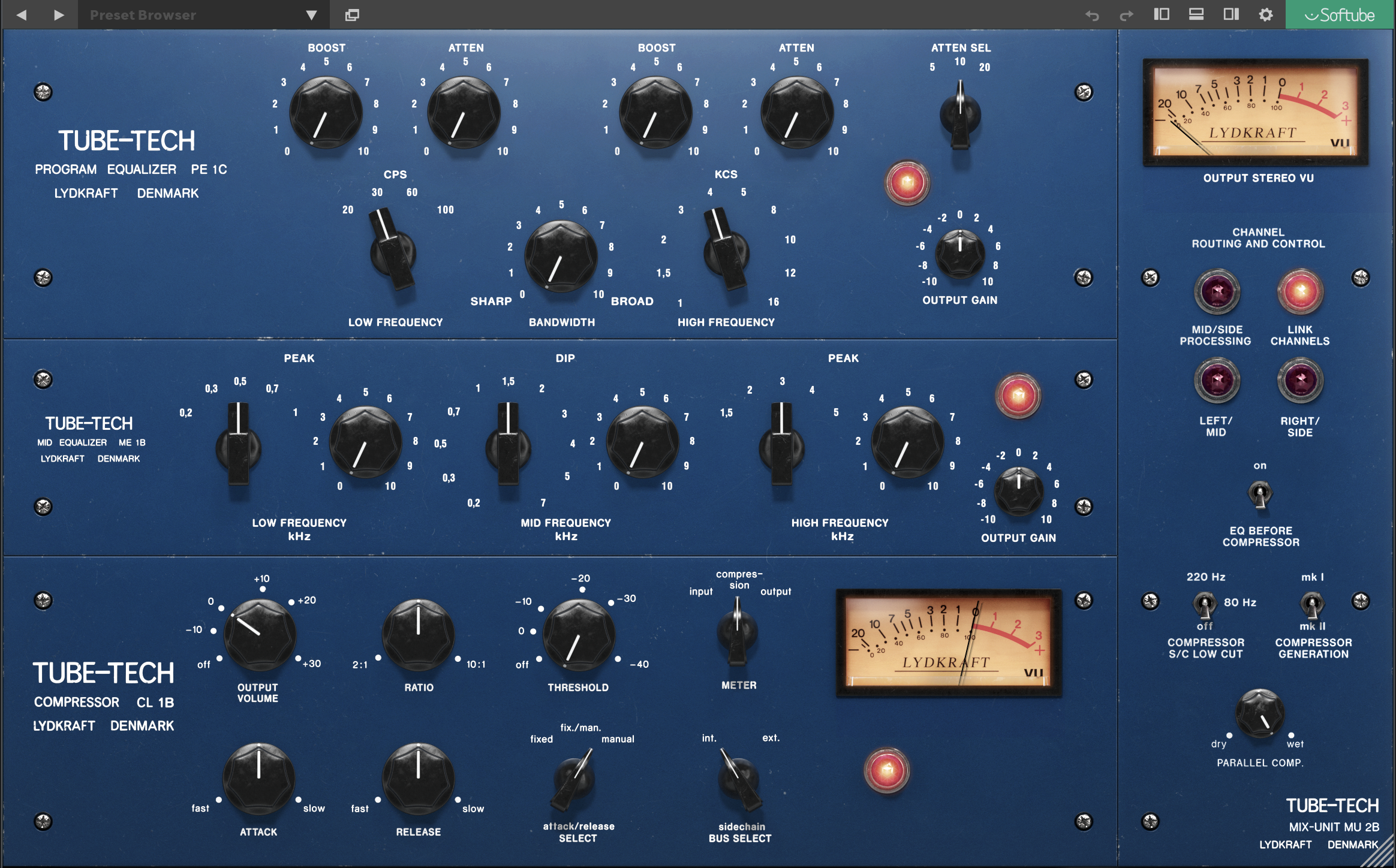Click the Meter mode selector switch
This screenshot has width=1396, height=868.
pos(737,632)
